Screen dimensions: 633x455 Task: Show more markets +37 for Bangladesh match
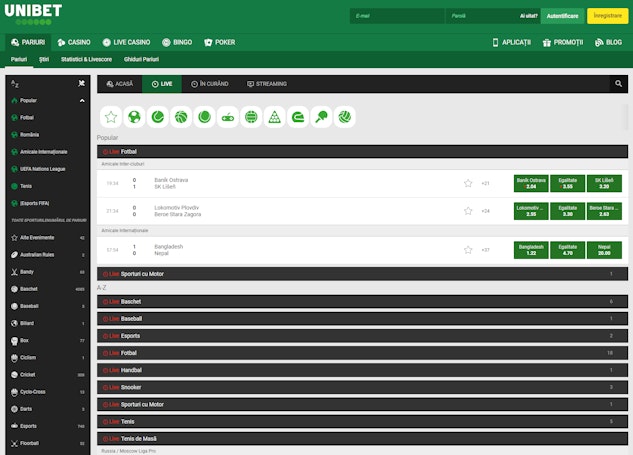click(x=485, y=250)
